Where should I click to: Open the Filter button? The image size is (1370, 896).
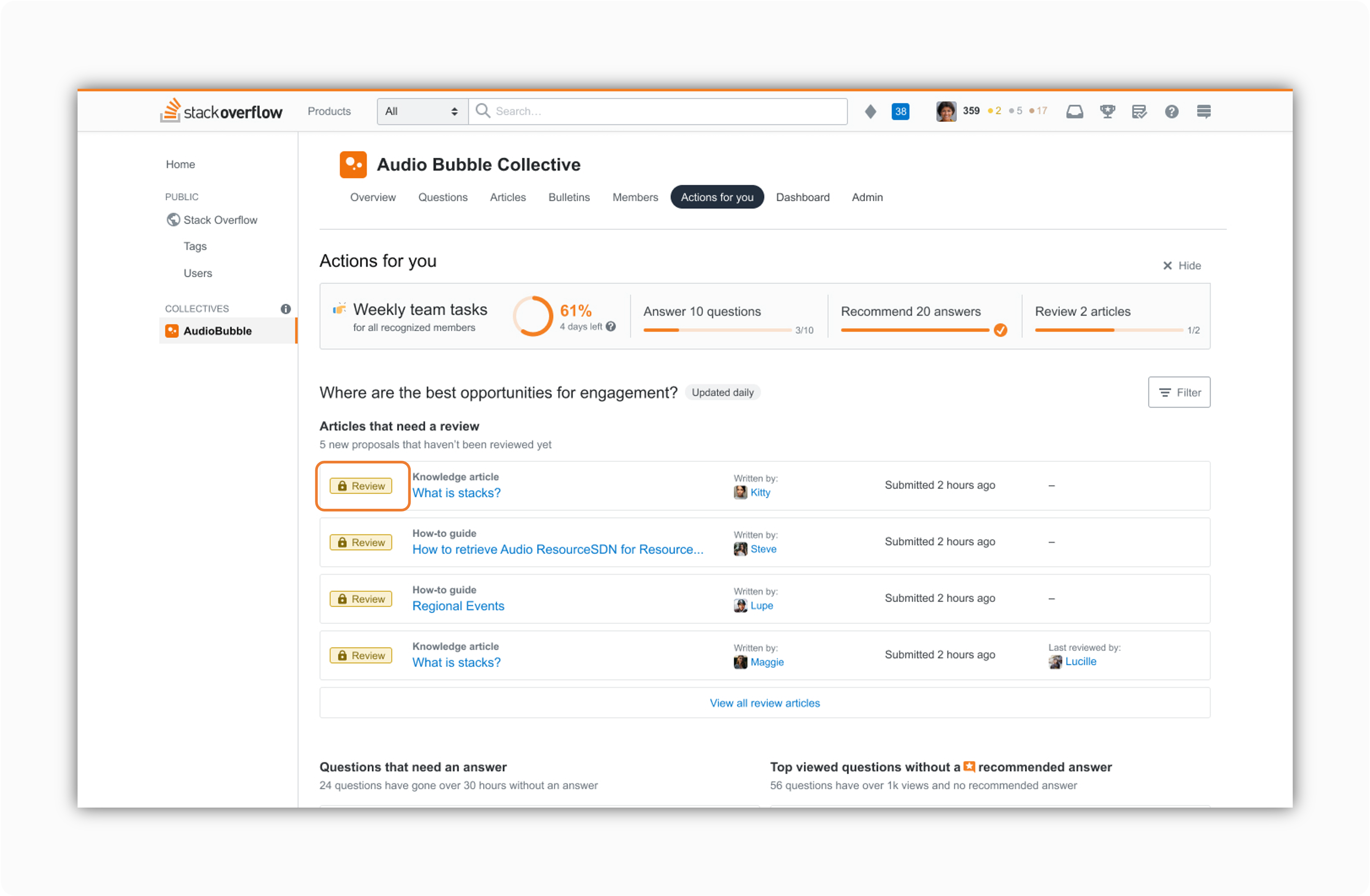(x=1179, y=393)
